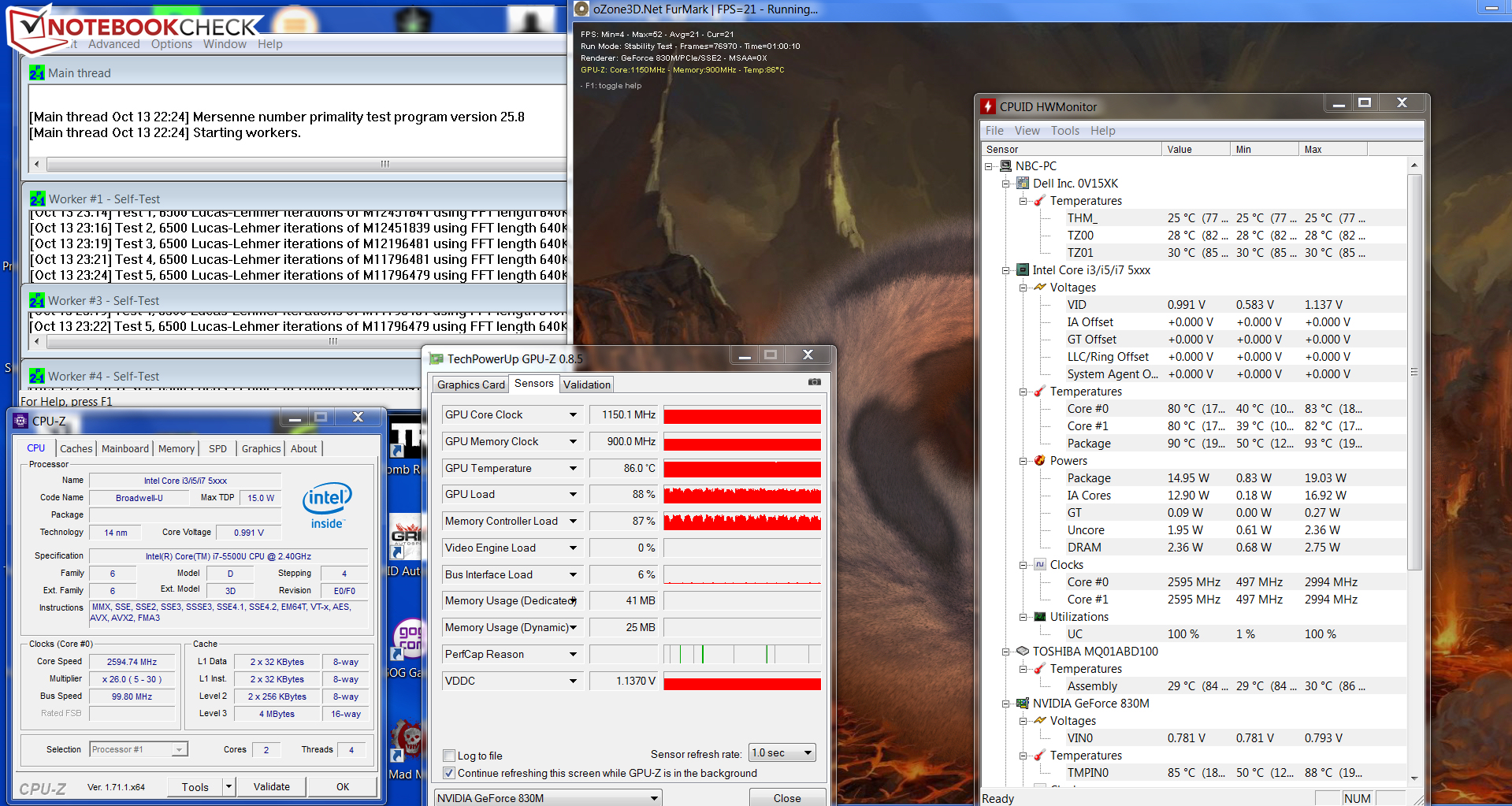Open the Caches tab in CPU-Z
The height and width of the screenshot is (806, 1512).
click(x=76, y=448)
